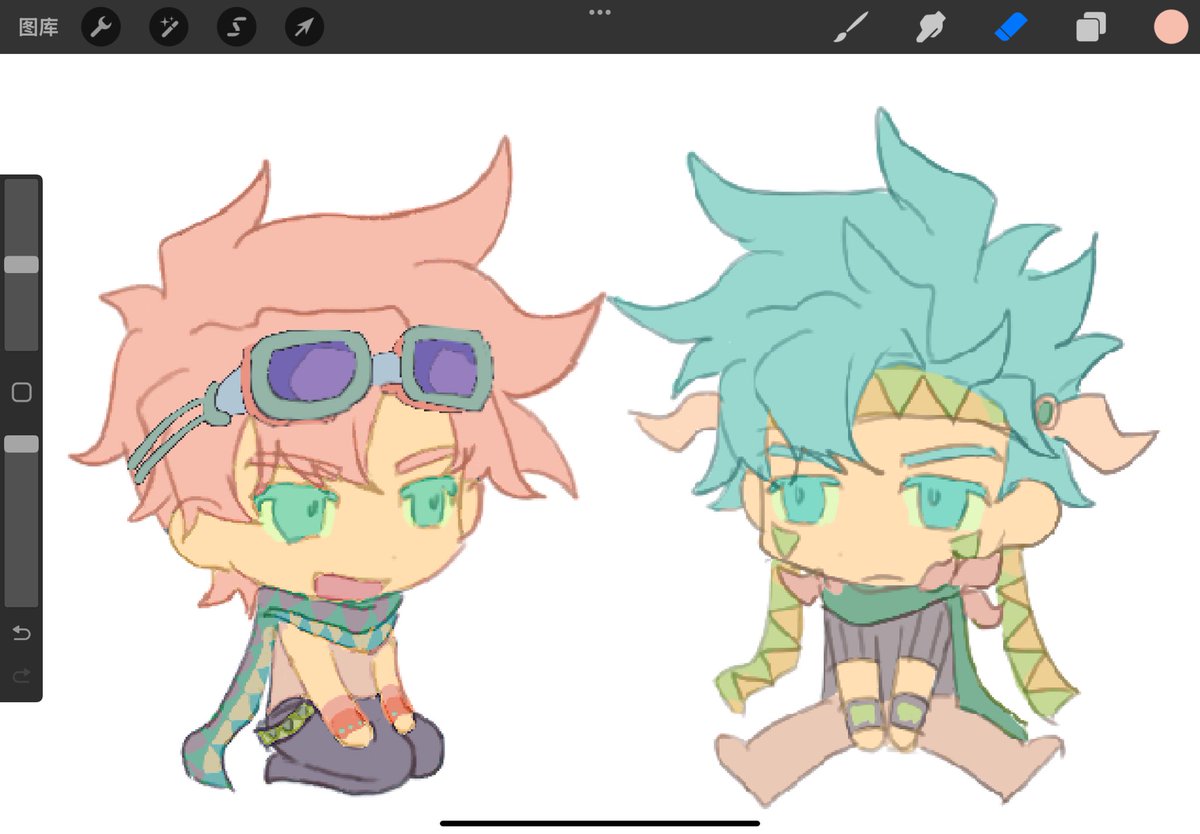Undo the last stroke with sidebar arrow
The width and height of the screenshot is (1200, 834).
[x=21, y=633]
